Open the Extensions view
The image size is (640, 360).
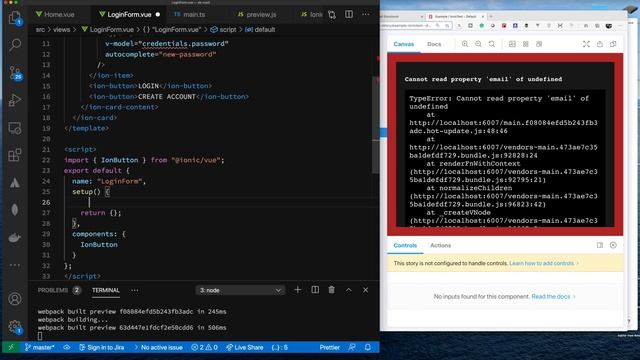(x=15, y=155)
